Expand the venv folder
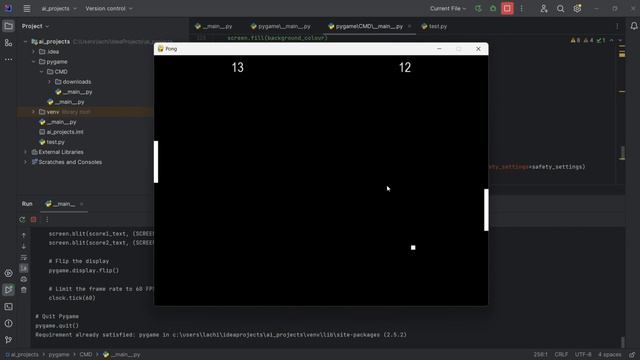This screenshot has width=640, height=360. (33, 112)
